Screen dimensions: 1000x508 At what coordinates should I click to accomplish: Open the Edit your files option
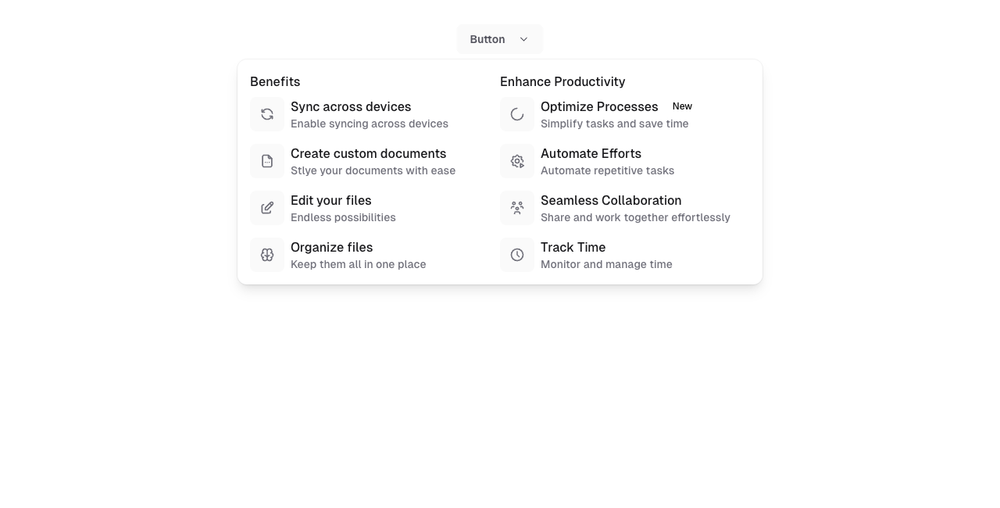pos(331,201)
